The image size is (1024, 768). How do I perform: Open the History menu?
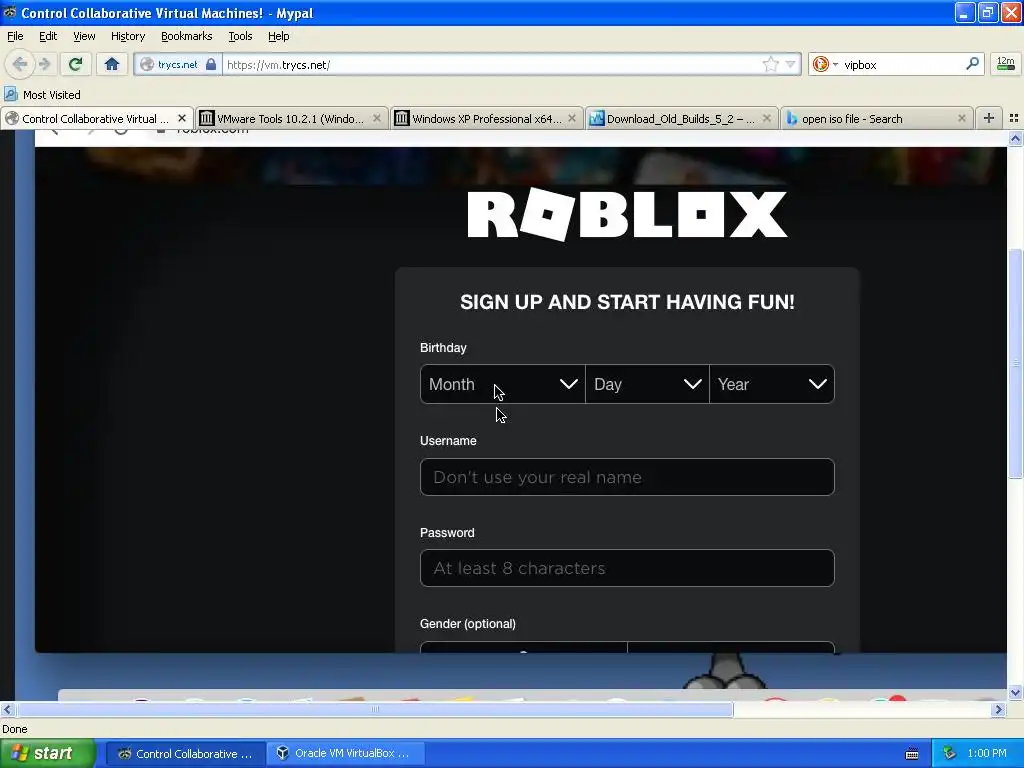click(x=127, y=36)
